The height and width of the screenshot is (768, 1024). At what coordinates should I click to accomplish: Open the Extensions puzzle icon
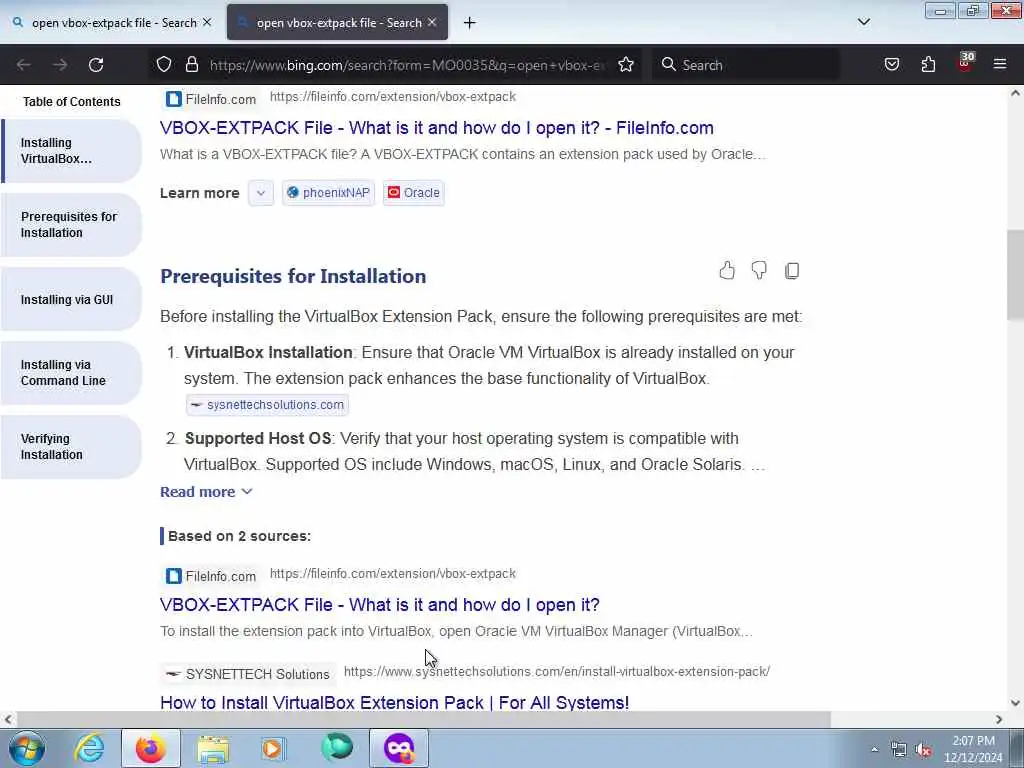[x=928, y=64]
